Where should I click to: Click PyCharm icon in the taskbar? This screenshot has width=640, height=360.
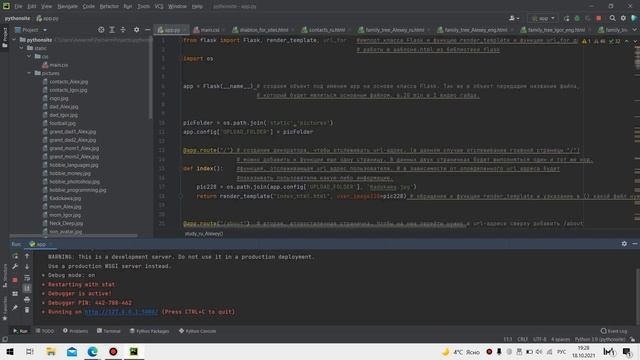(x=133, y=351)
